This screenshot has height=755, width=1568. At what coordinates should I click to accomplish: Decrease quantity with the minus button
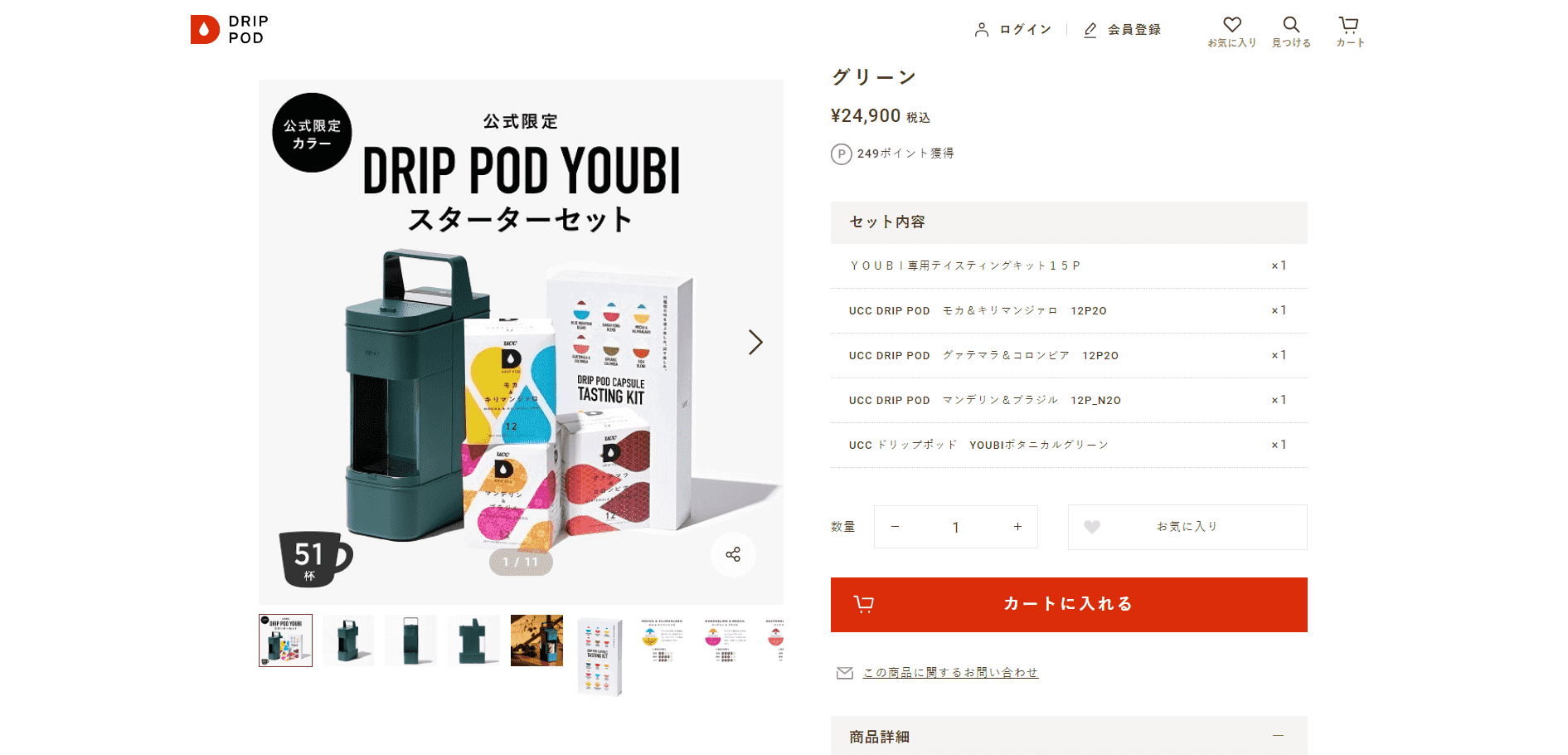[895, 527]
